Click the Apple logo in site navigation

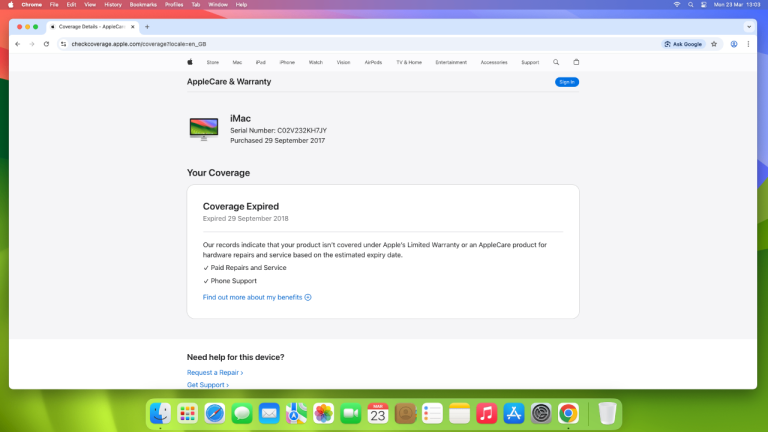tap(189, 62)
